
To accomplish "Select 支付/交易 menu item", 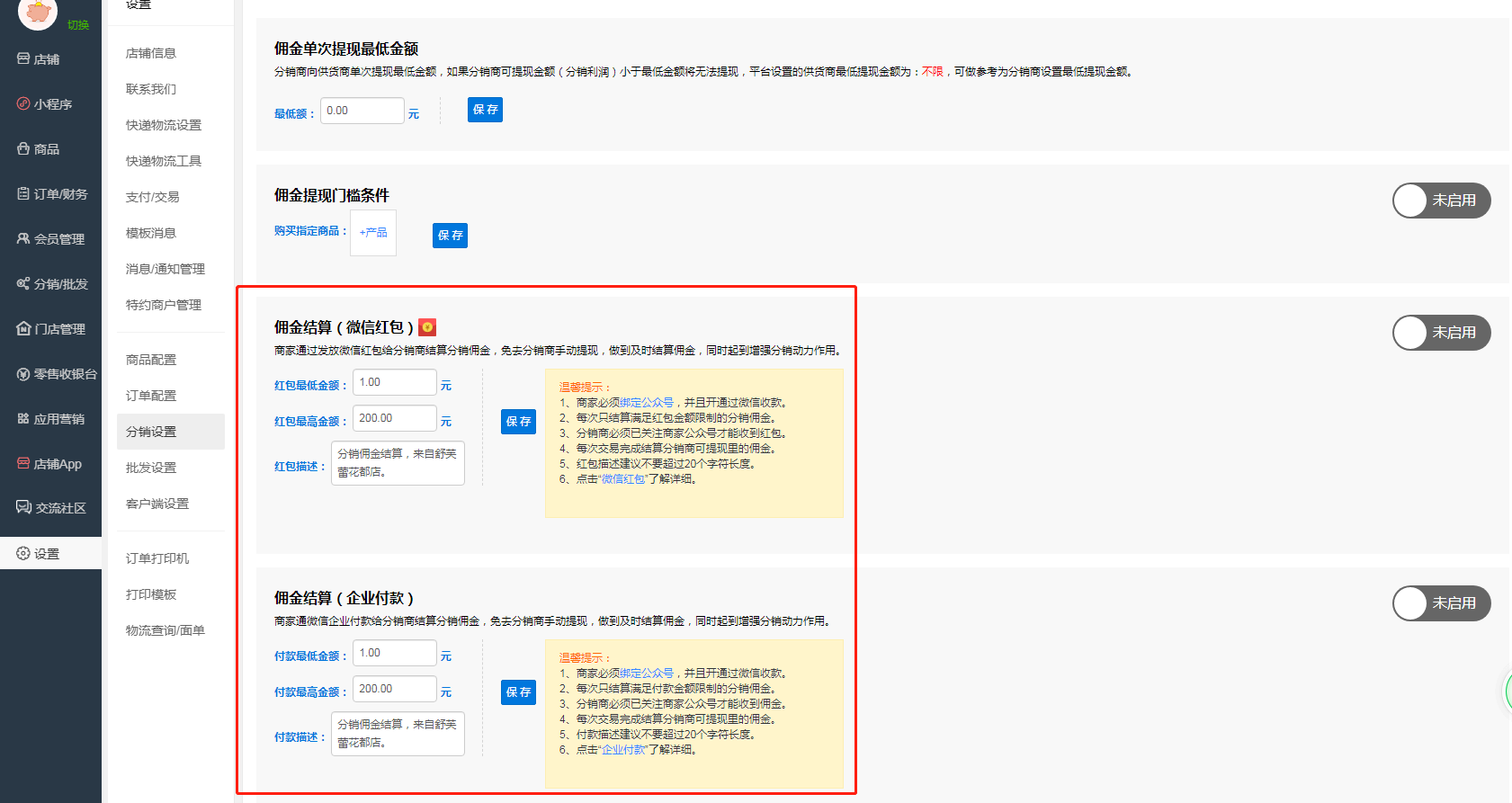I will [x=153, y=197].
